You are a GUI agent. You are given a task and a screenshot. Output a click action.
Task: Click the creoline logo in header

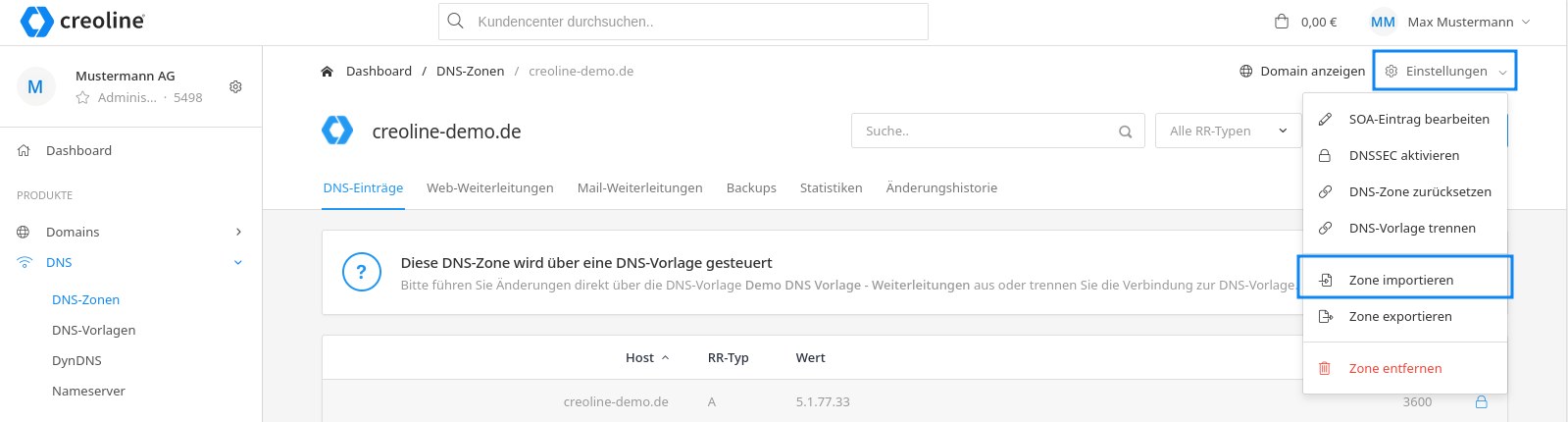coord(82,21)
